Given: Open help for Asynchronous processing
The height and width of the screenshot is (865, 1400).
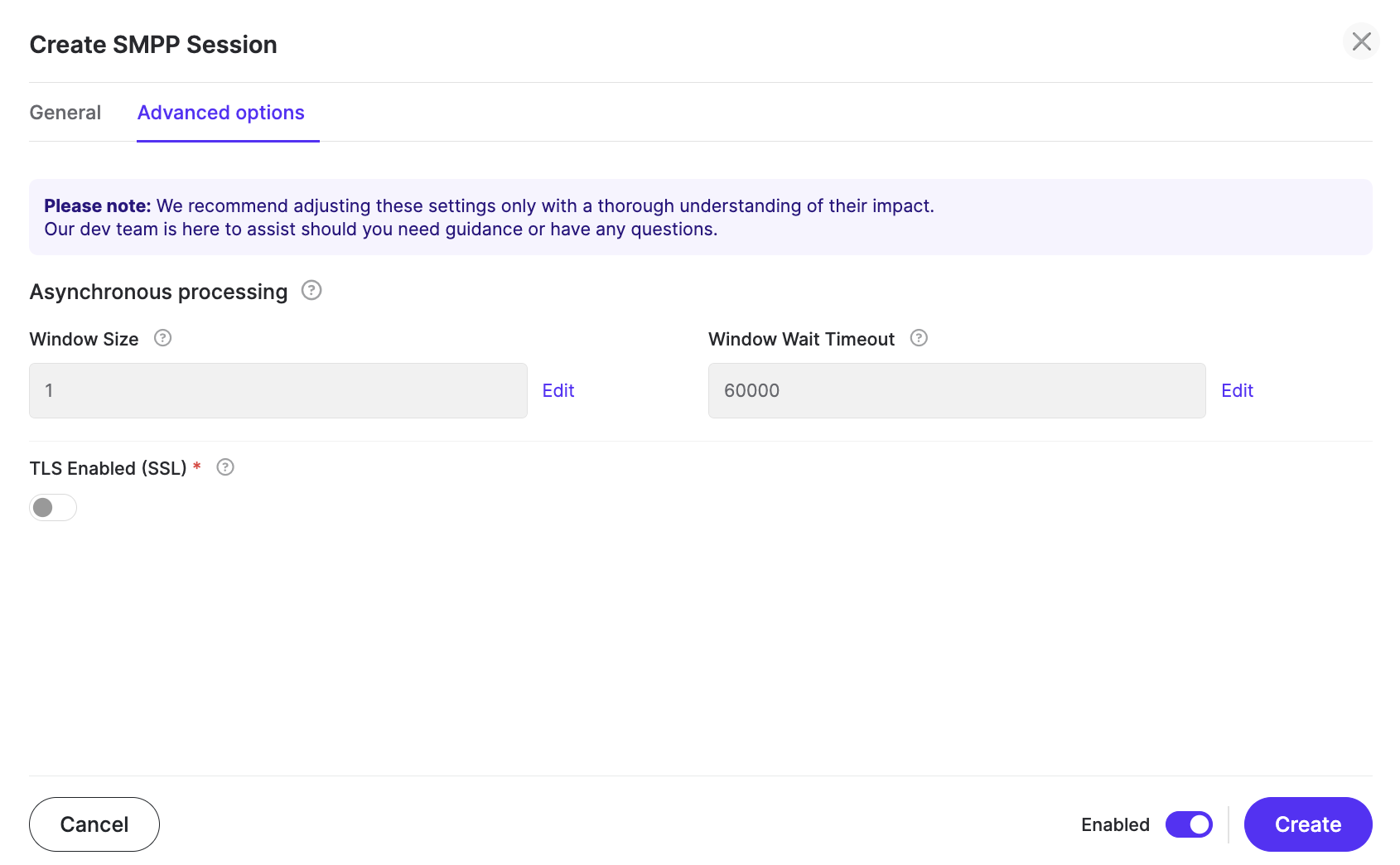Looking at the screenshot, I should (x=311, y=291).
